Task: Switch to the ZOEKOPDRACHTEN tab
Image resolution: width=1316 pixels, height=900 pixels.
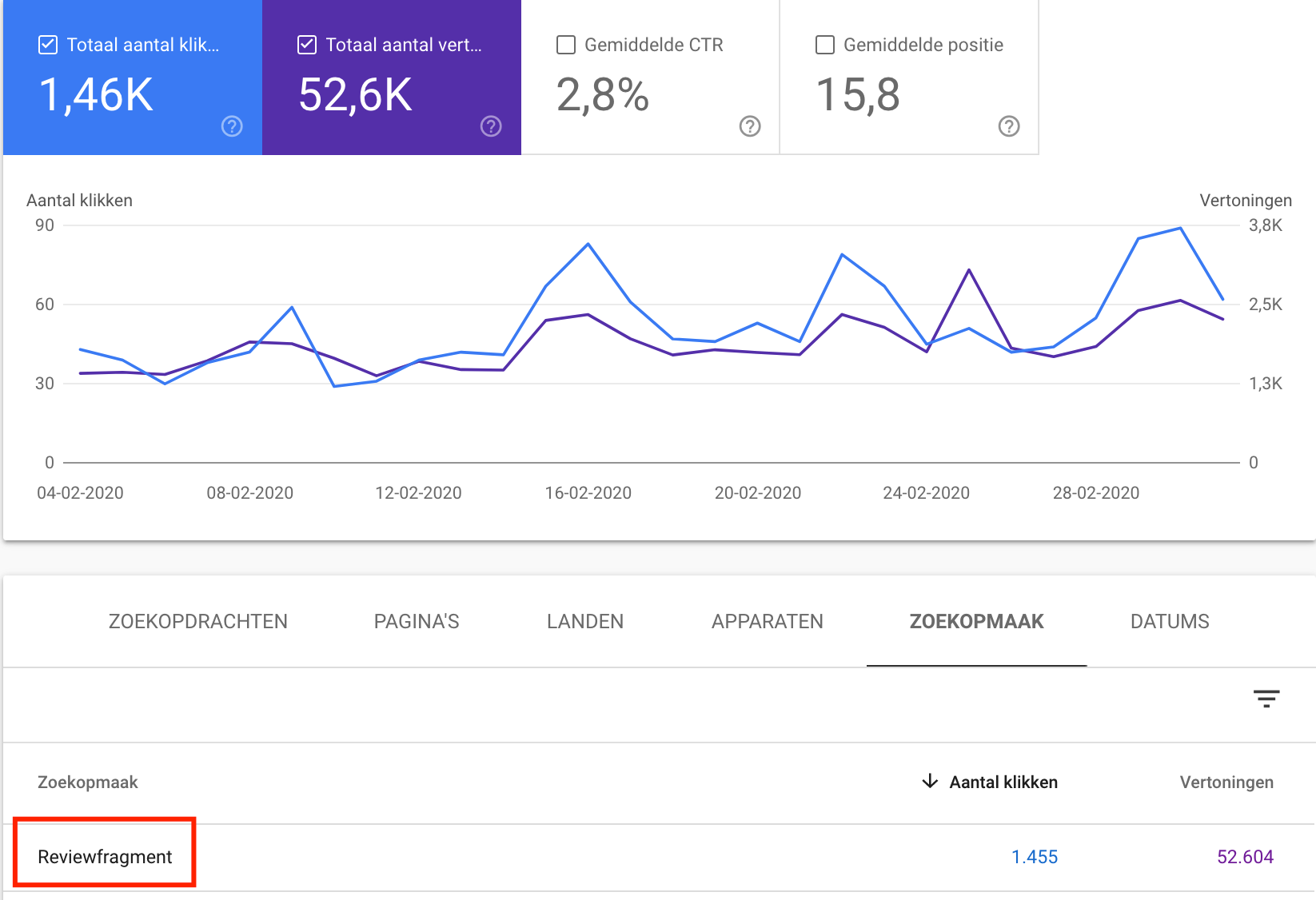Action: pyautogui.click(x=198, y=621)
